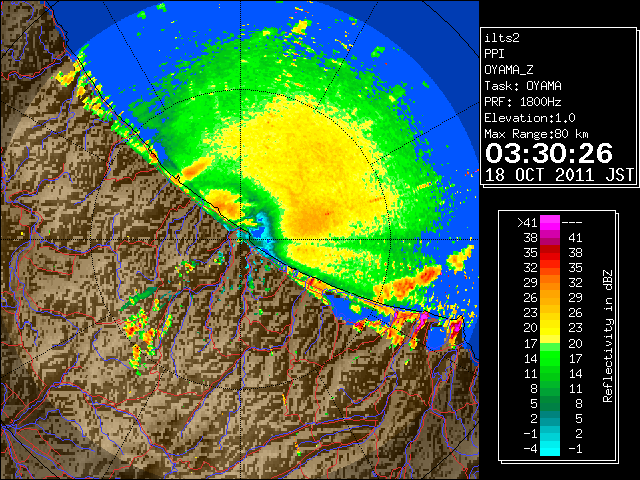Click the date '18 OCT 2011 JST'
This screenshot has height=480, width=640.
[559, 175]
